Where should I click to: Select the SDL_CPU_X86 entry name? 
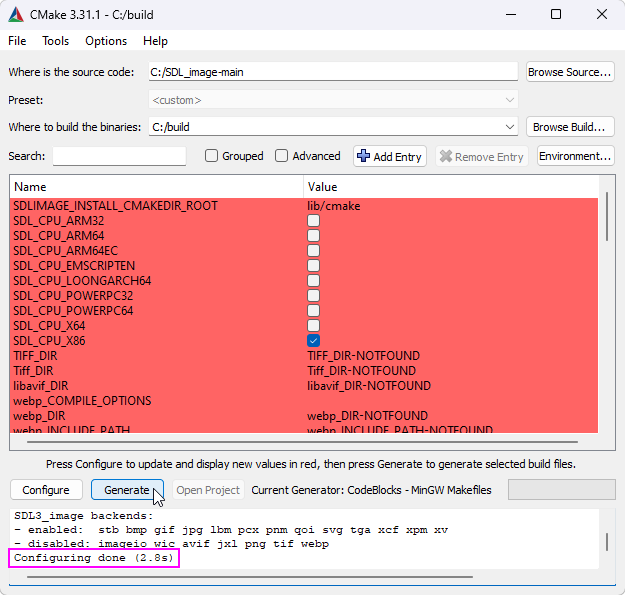49,341
